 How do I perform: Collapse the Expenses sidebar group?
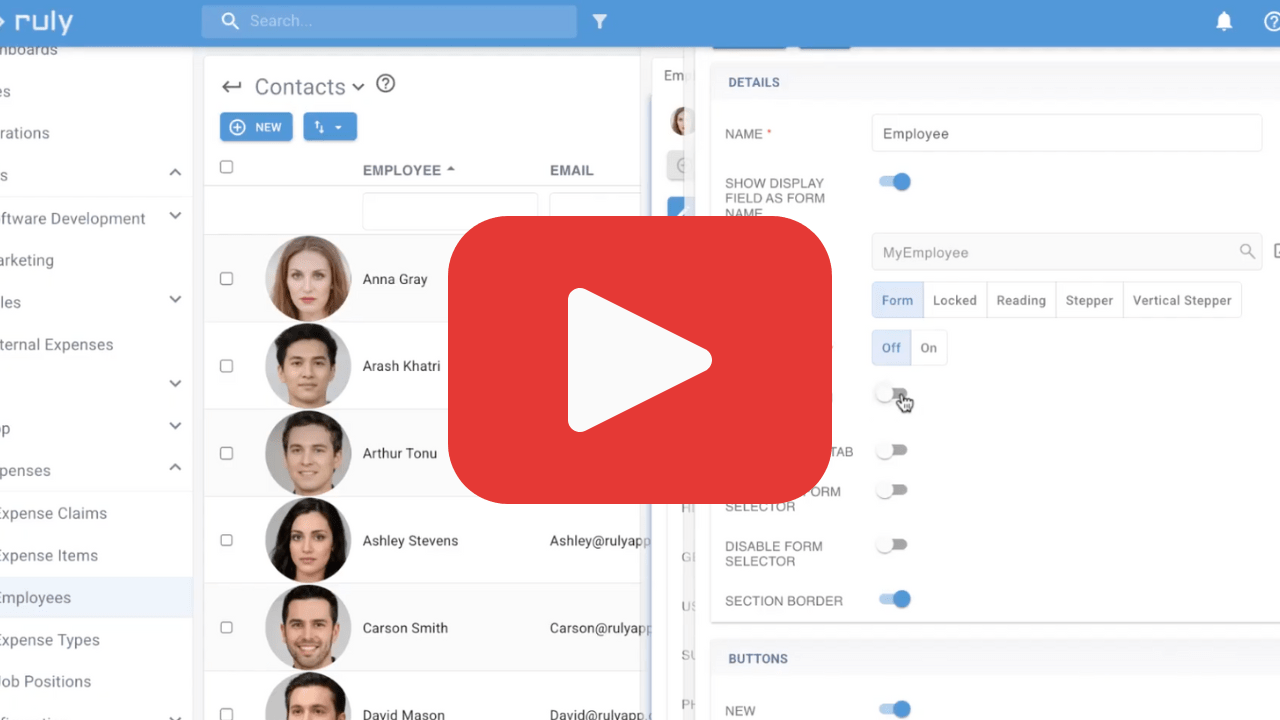175,468
